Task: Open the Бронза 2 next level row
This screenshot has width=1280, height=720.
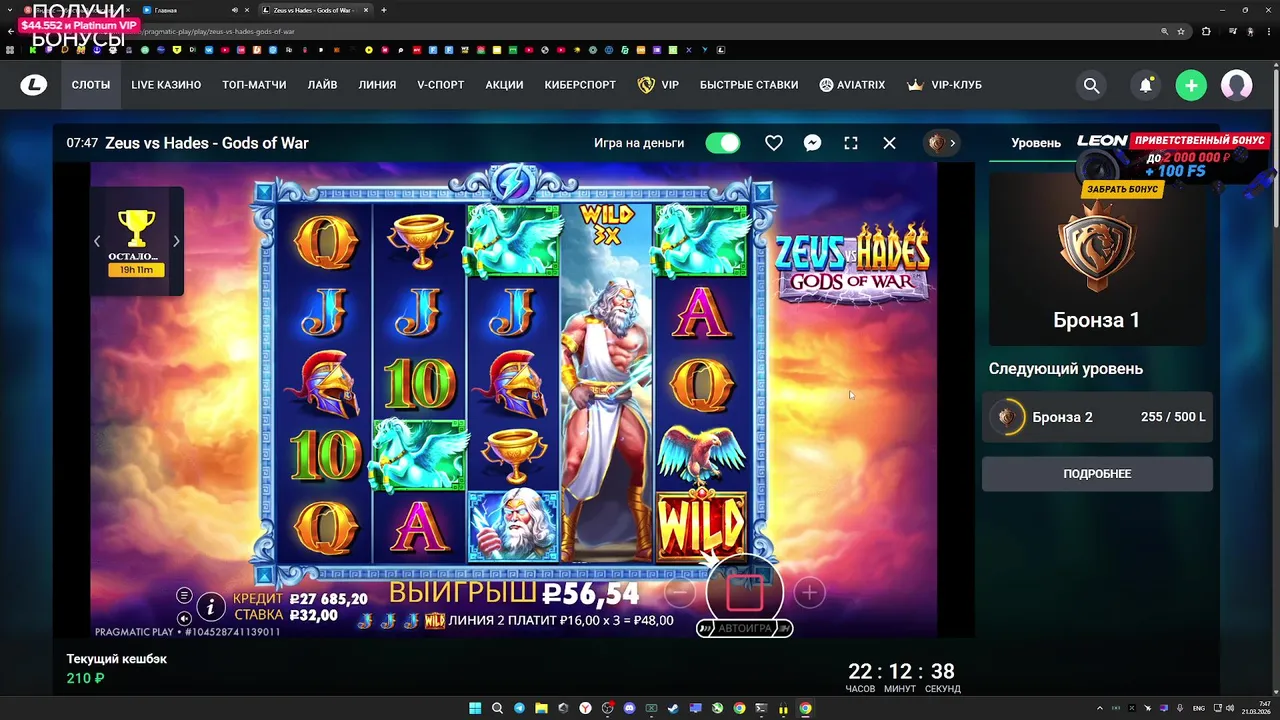Action: tap(1097, 417)
